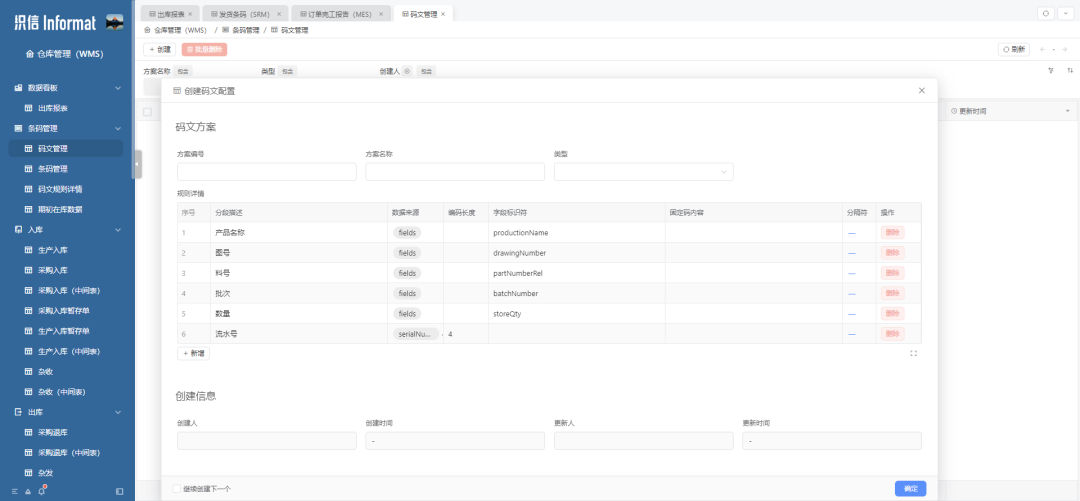This screenshot has height=501, width=1080.
Task: Collapse the 条码管理 sidebar group
Action: tap(118, 128)
